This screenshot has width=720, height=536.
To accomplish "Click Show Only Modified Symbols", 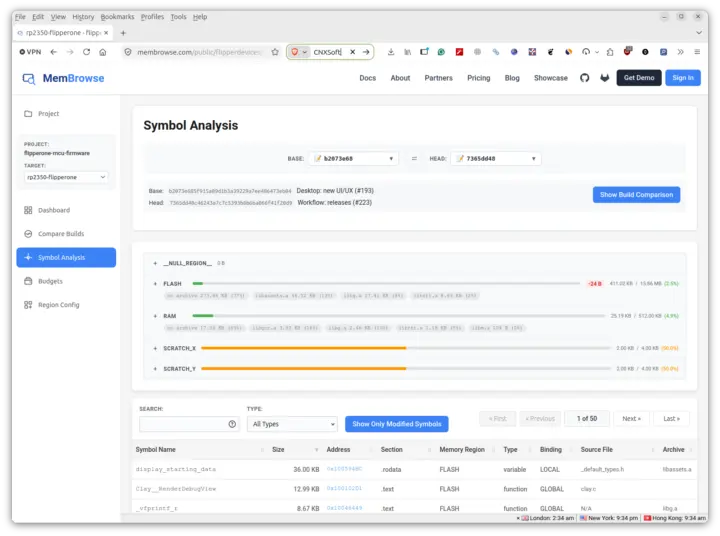I will [397, 424].
